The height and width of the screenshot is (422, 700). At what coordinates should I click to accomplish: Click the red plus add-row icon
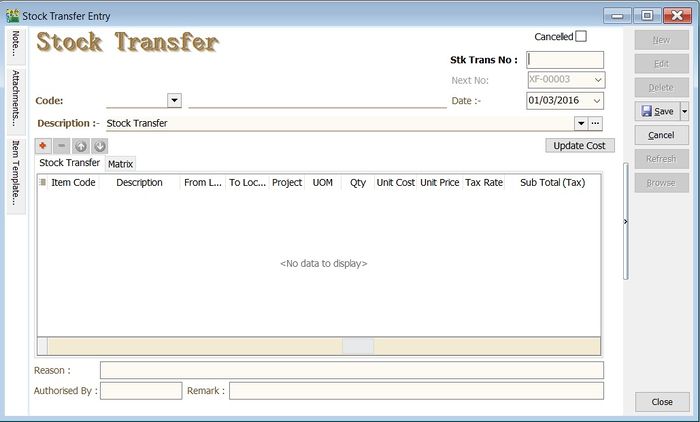44,146
